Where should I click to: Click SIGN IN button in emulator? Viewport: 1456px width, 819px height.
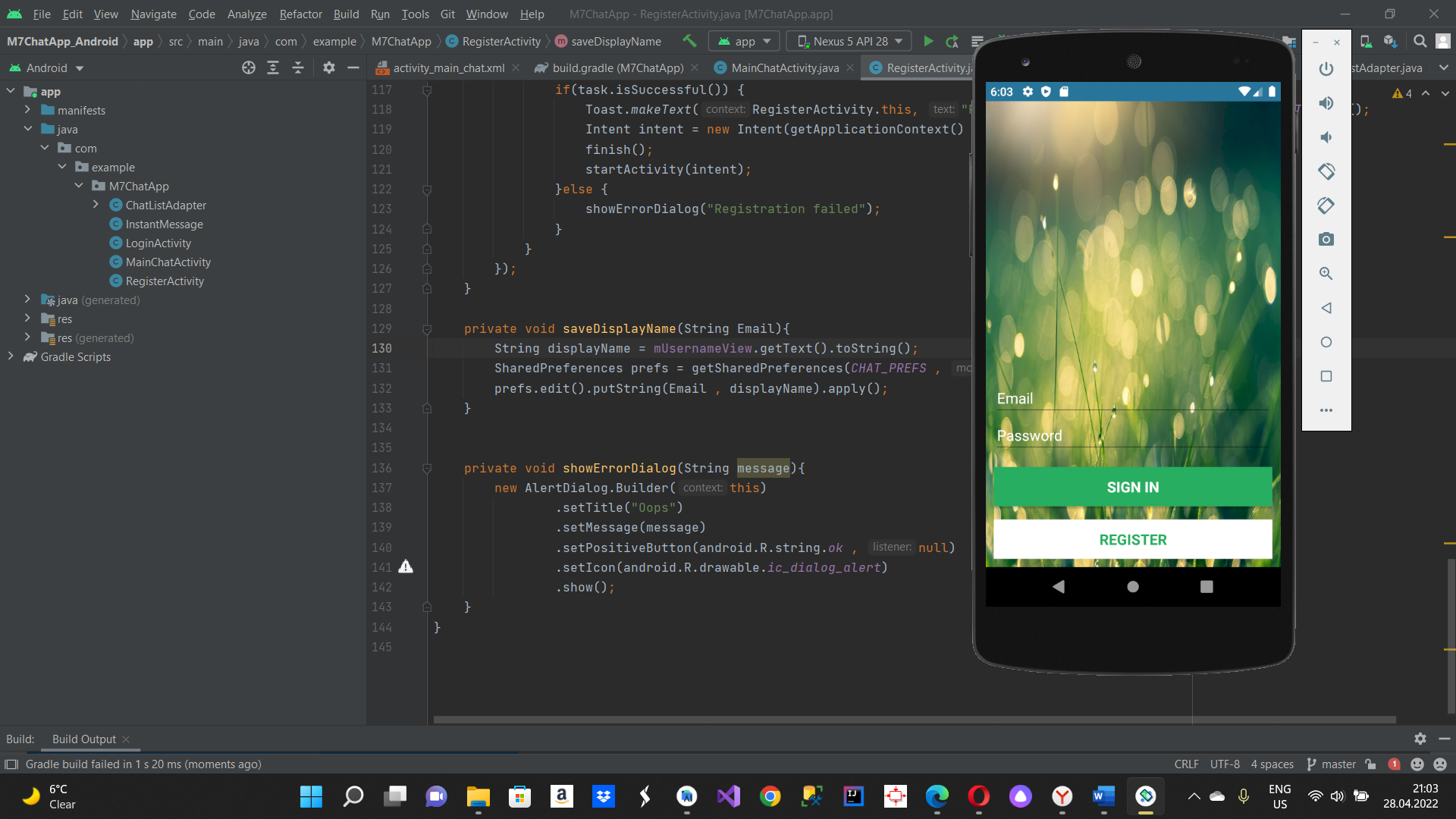[1132, 487]
